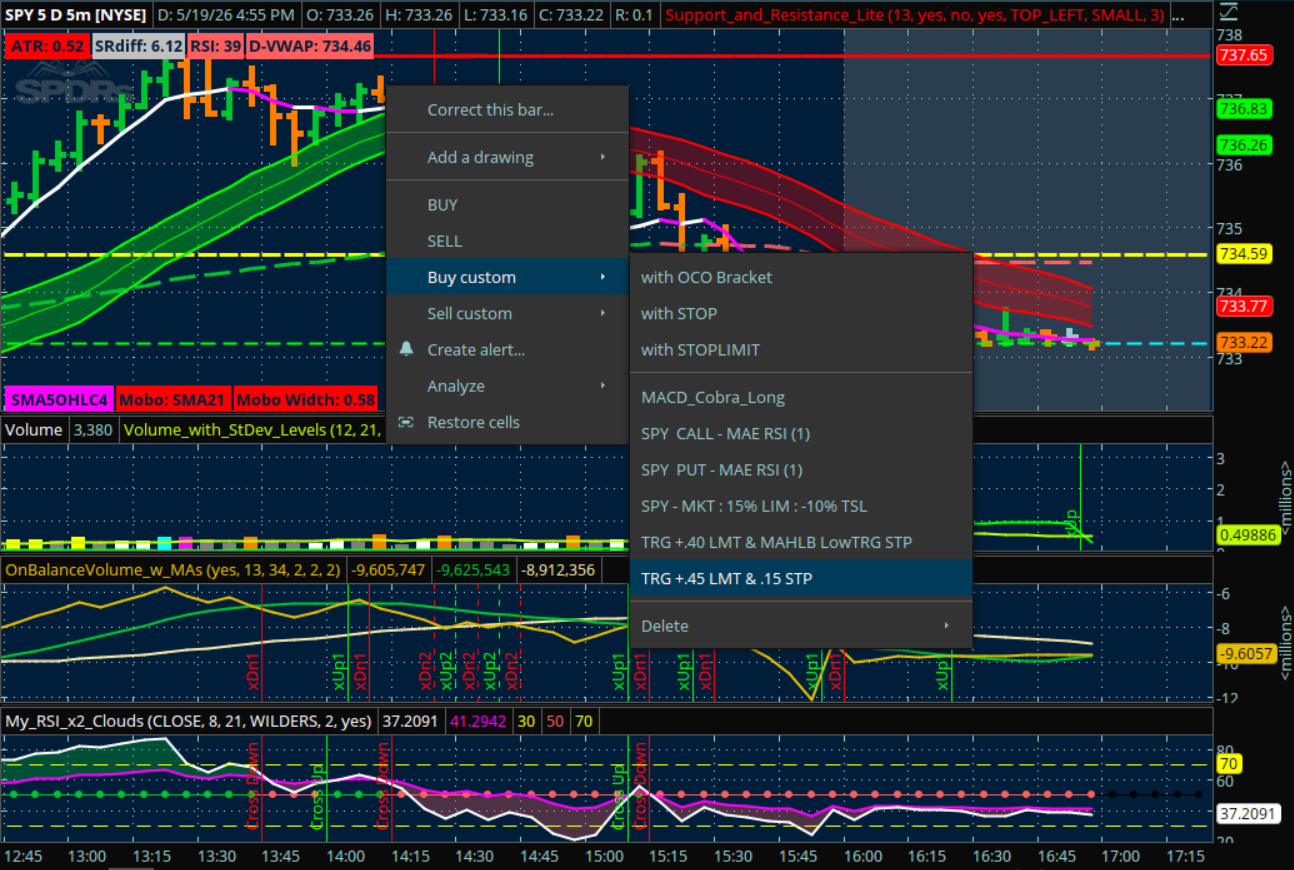Choose the with STOP order template

point(801,313)
